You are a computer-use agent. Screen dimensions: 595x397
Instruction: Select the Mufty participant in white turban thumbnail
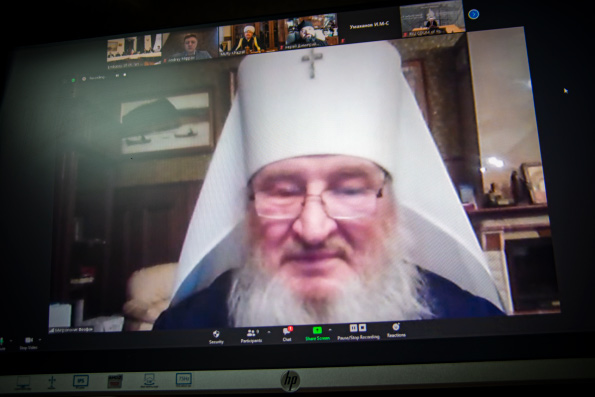pos(249,39)
